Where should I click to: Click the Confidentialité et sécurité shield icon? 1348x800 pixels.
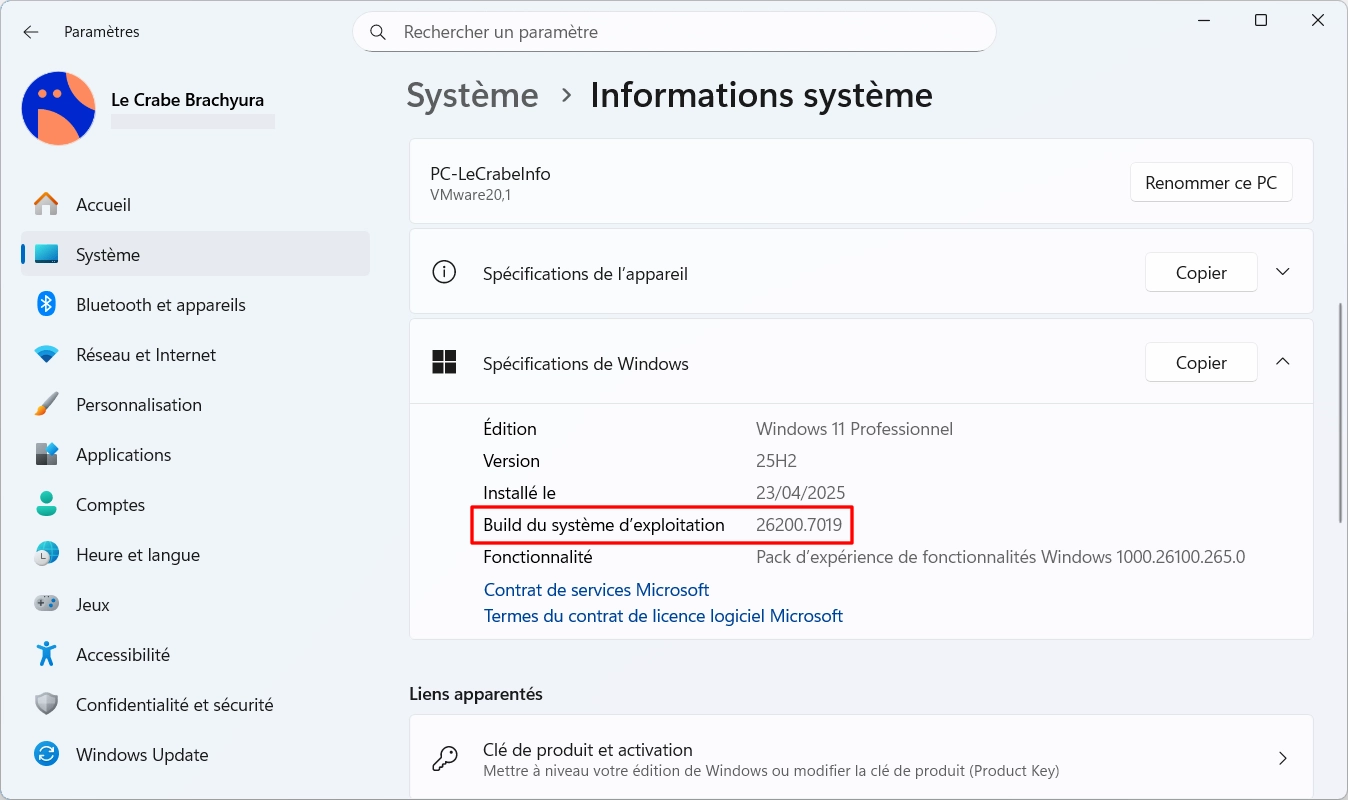[46, 705]
